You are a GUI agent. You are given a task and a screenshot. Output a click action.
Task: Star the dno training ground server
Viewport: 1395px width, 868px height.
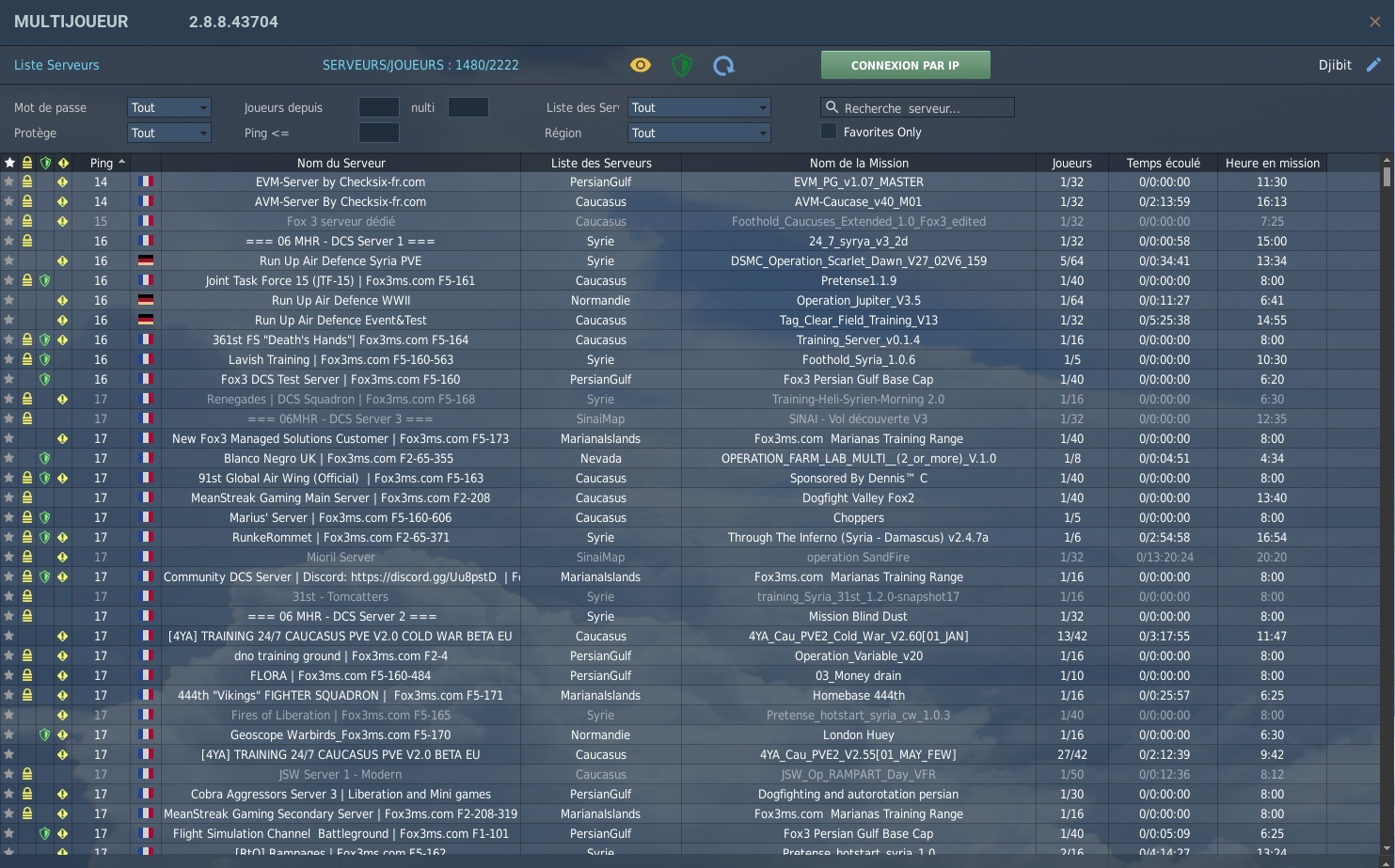(x=9, y=655)
